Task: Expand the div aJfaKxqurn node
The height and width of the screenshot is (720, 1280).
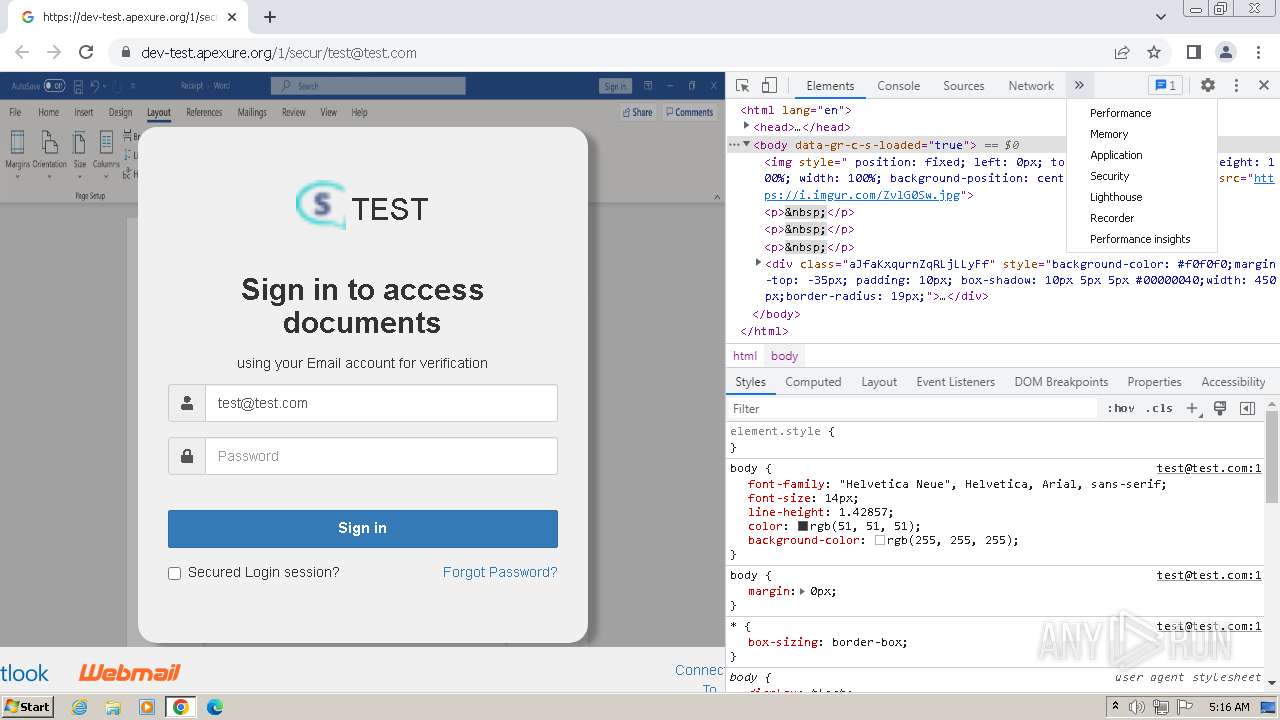Action: 758,262
